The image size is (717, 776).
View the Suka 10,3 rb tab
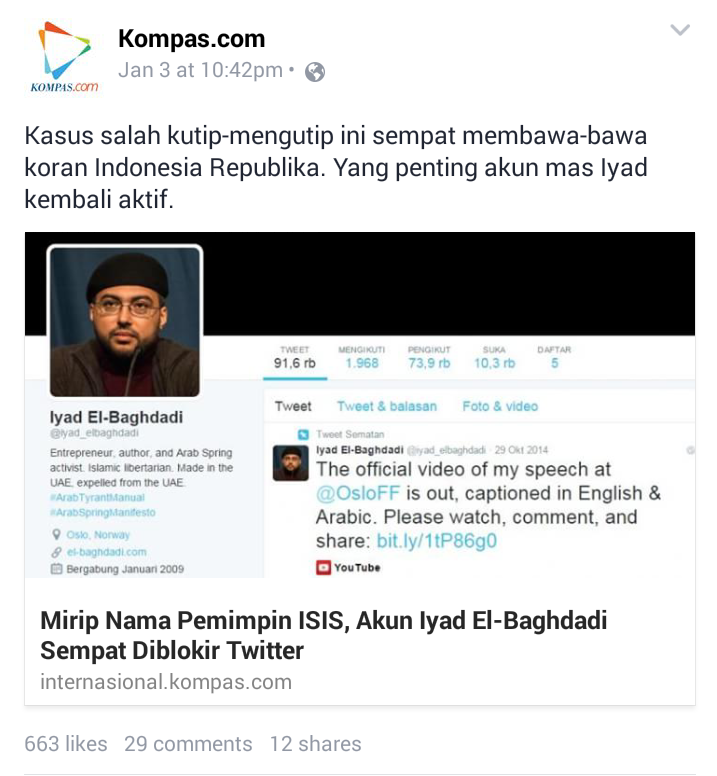pyautogui.click(x=494, y=357)
